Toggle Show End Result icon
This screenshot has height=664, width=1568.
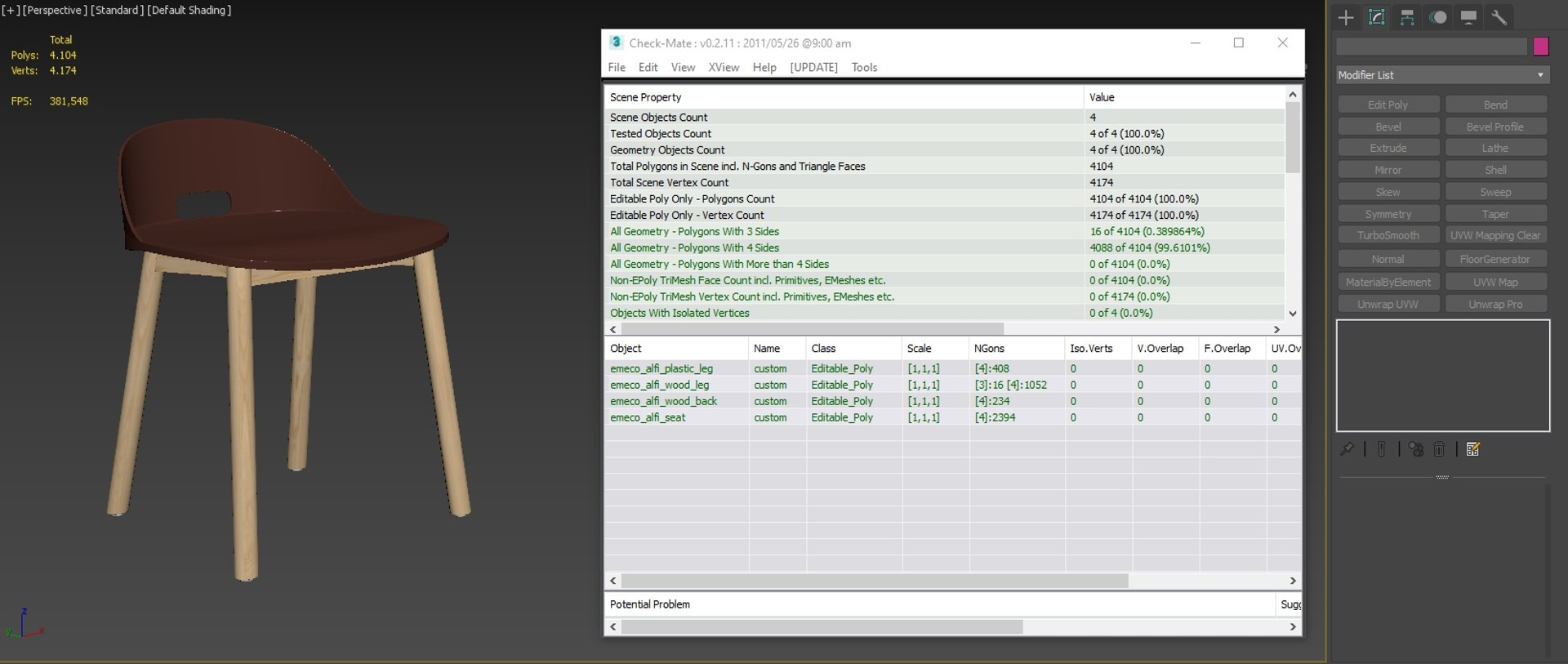pyautogui.click(x=1381, y=449)
